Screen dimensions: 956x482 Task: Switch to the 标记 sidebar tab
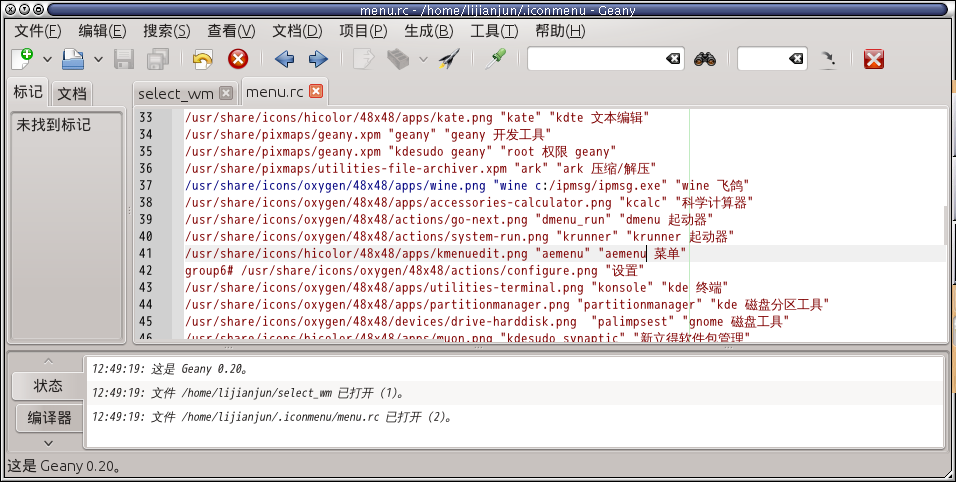coord(28,92)
